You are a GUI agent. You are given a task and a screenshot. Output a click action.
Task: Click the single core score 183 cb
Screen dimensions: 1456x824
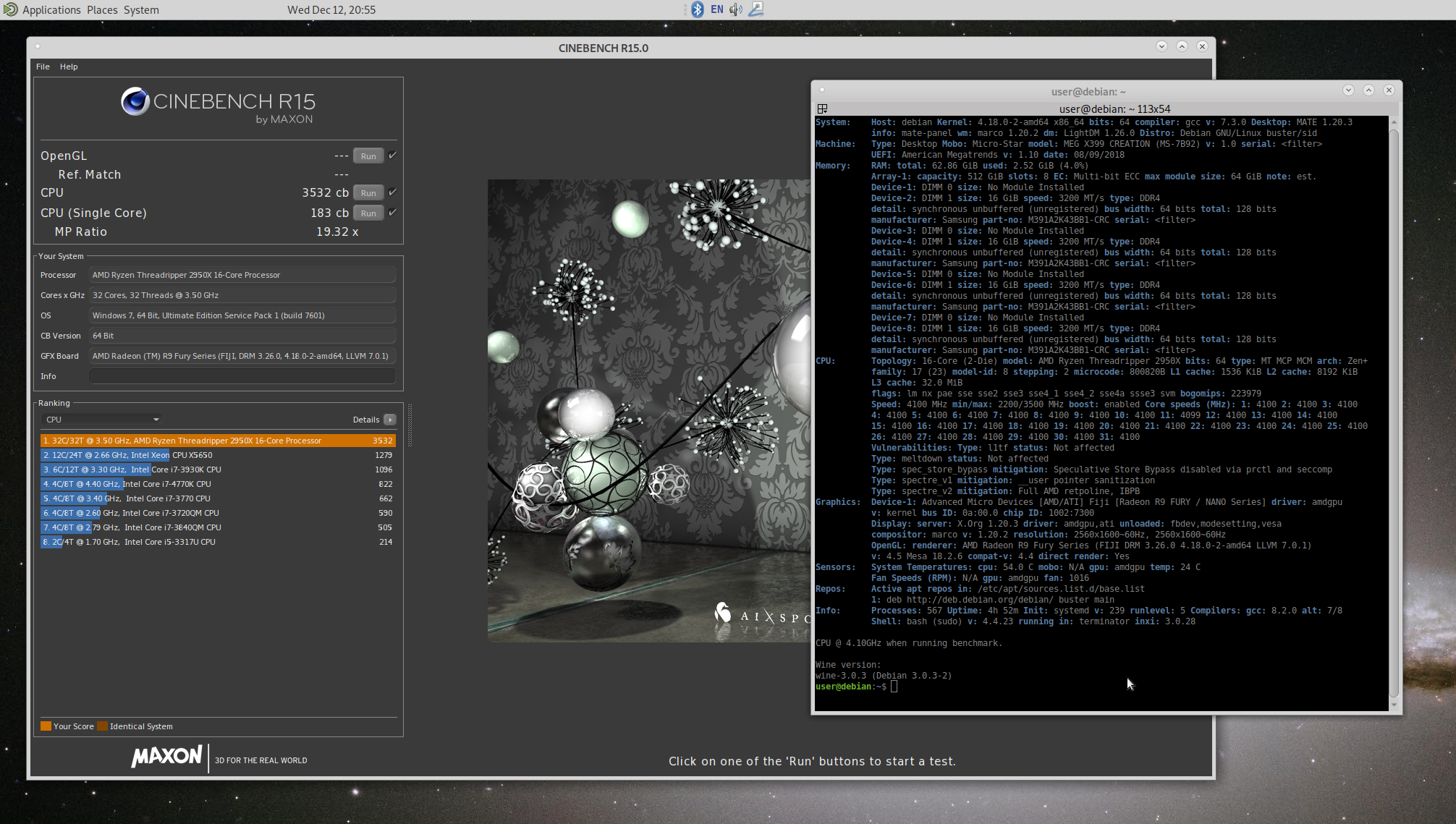[329, 213]
